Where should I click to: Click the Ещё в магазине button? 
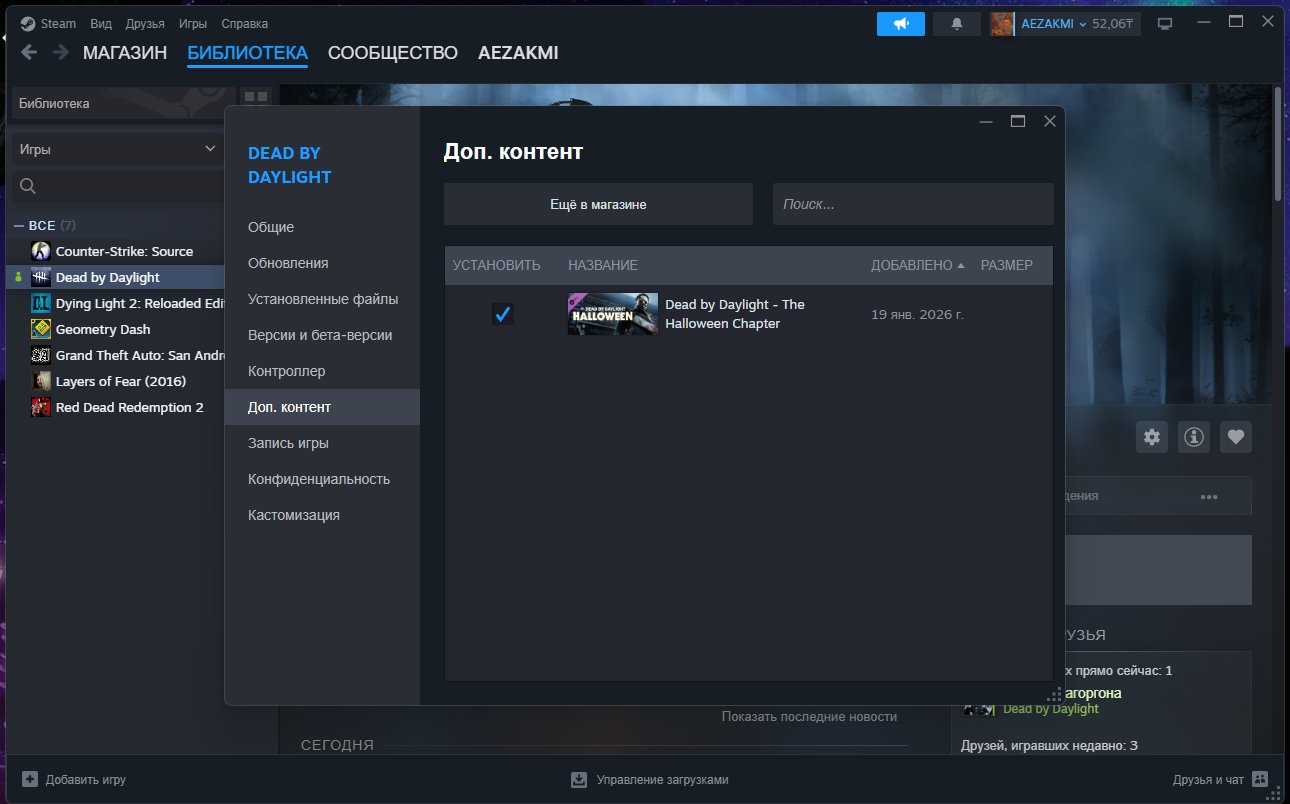[598, 204]
